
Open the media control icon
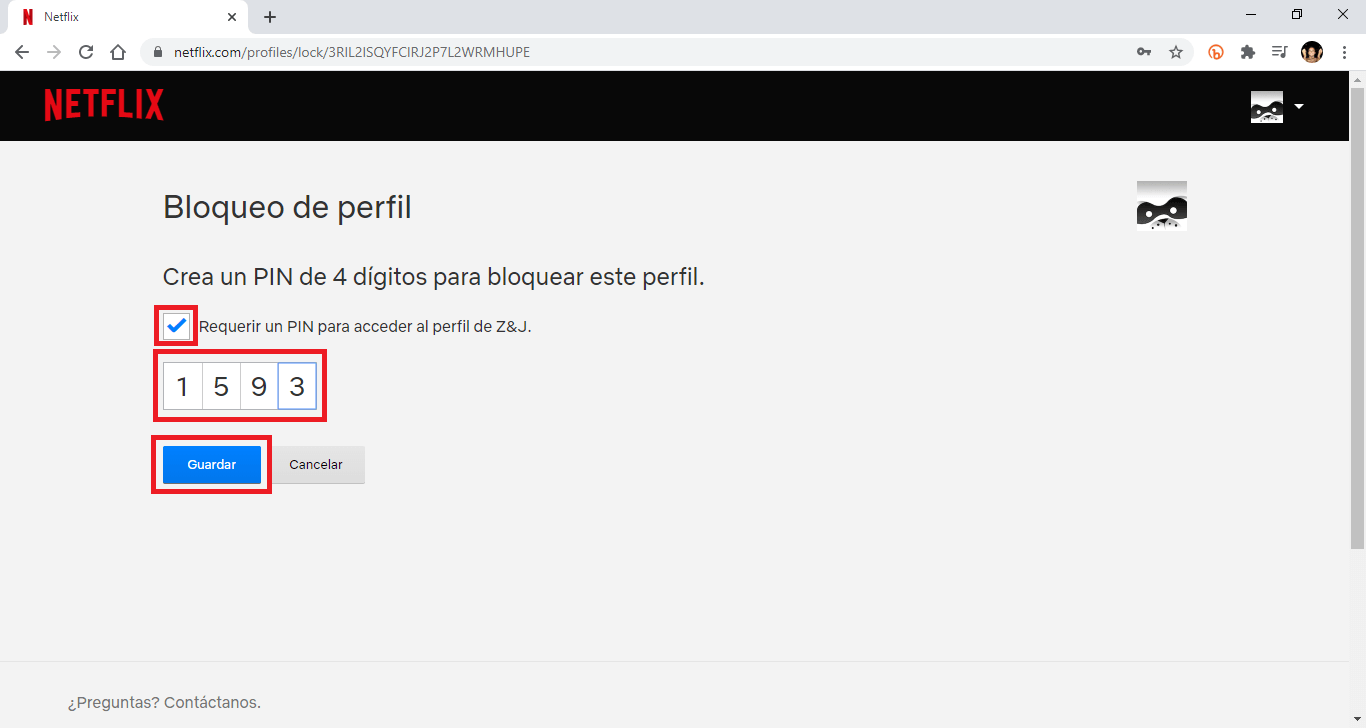[x=1279, y=52]
